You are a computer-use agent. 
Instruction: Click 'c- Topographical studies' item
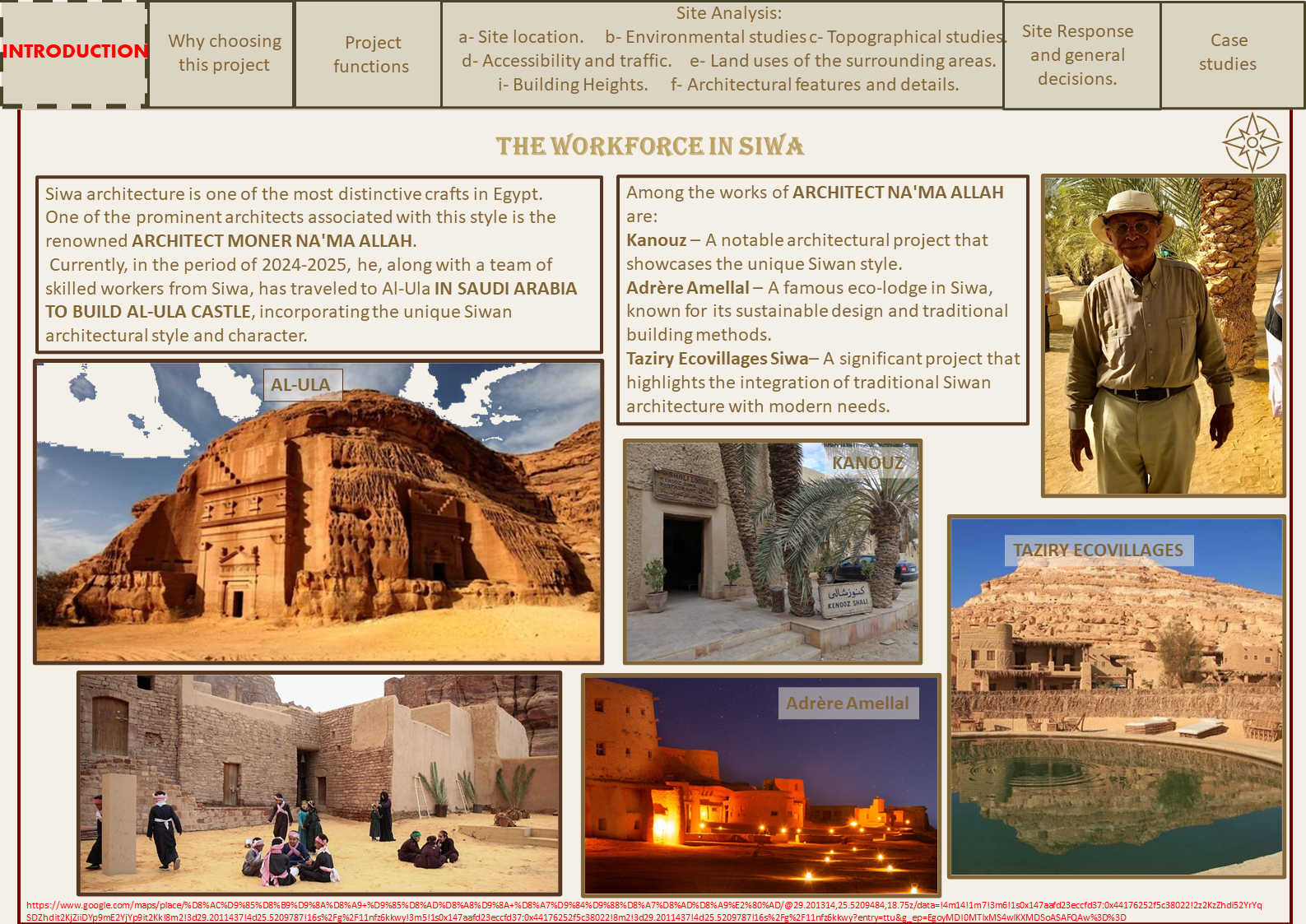907,37
